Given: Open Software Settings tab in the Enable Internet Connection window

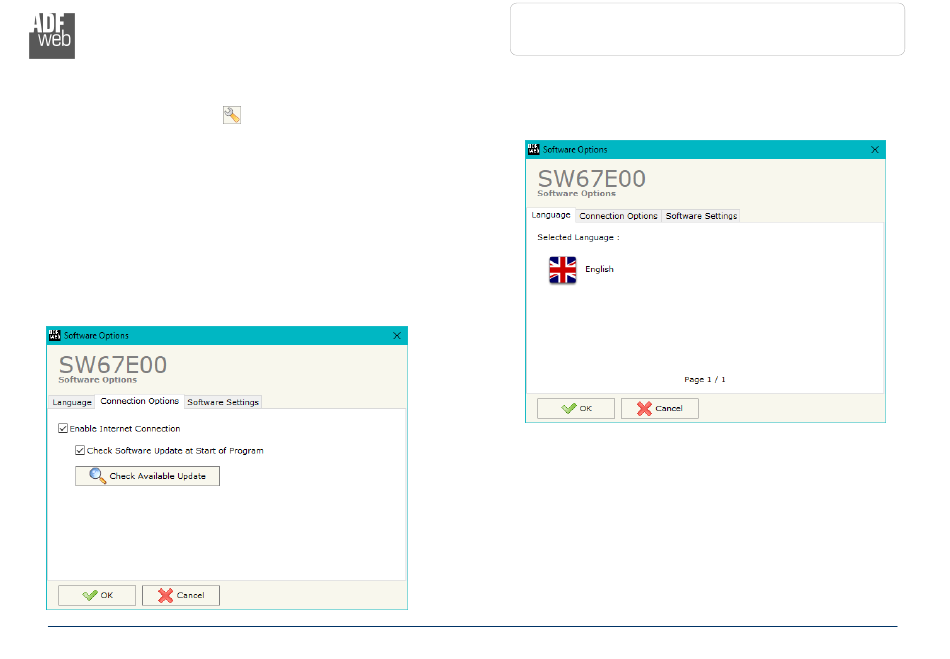Looking at the screenshot, I should coord(223,402).
